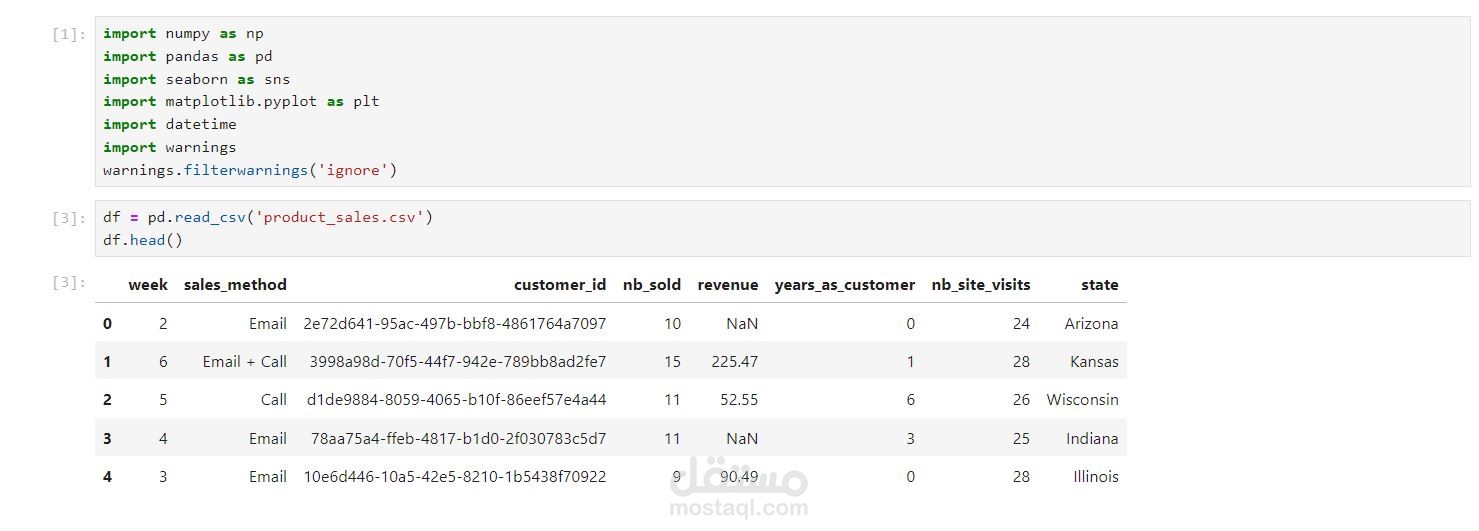Select the 'years_as_customer' column header
1479x531 pixels.
coord(844,285)
